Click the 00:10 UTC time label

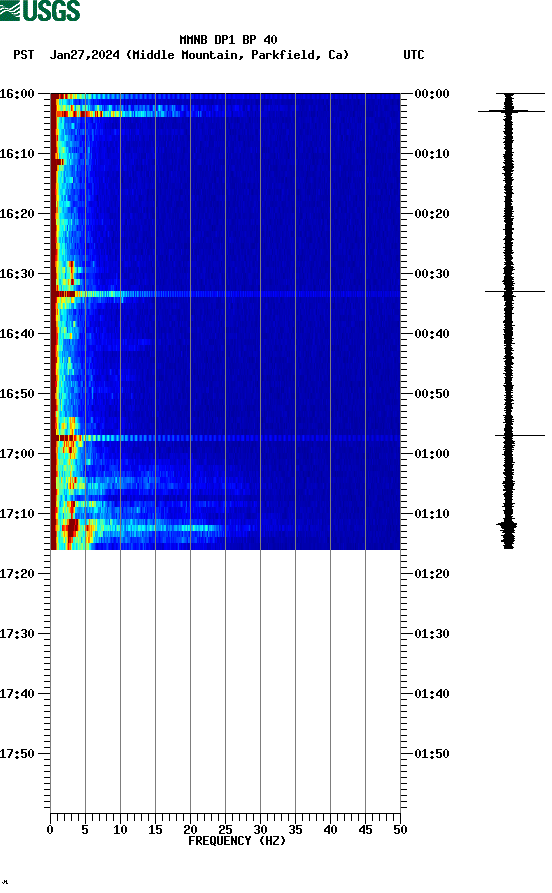click(x=432, y=154)
